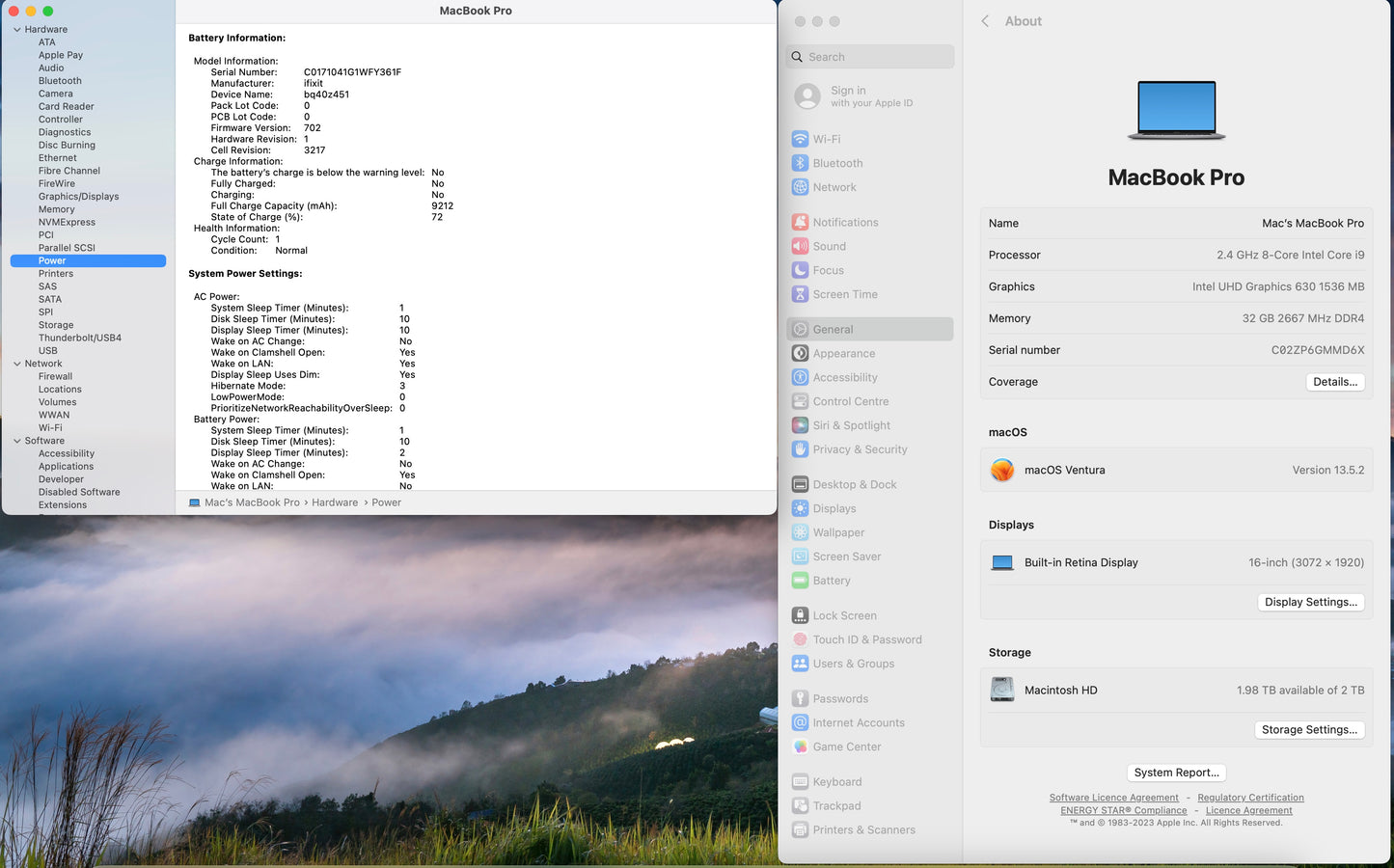Image resolution: width=1394 pixels, height=868 pixels.
Task: Collapse the Hardware tree section
Action: pos(17,30)
